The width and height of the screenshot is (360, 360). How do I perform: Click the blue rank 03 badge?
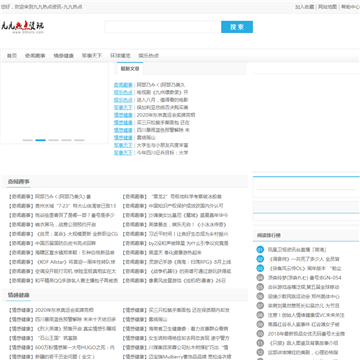260,268
